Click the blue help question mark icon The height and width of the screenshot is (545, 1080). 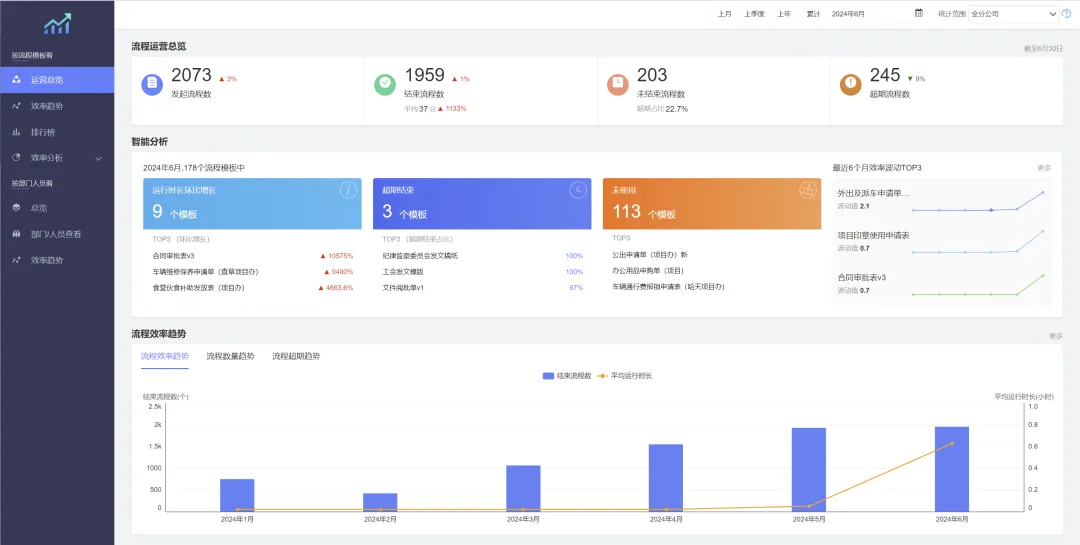tap(1066, 14)
